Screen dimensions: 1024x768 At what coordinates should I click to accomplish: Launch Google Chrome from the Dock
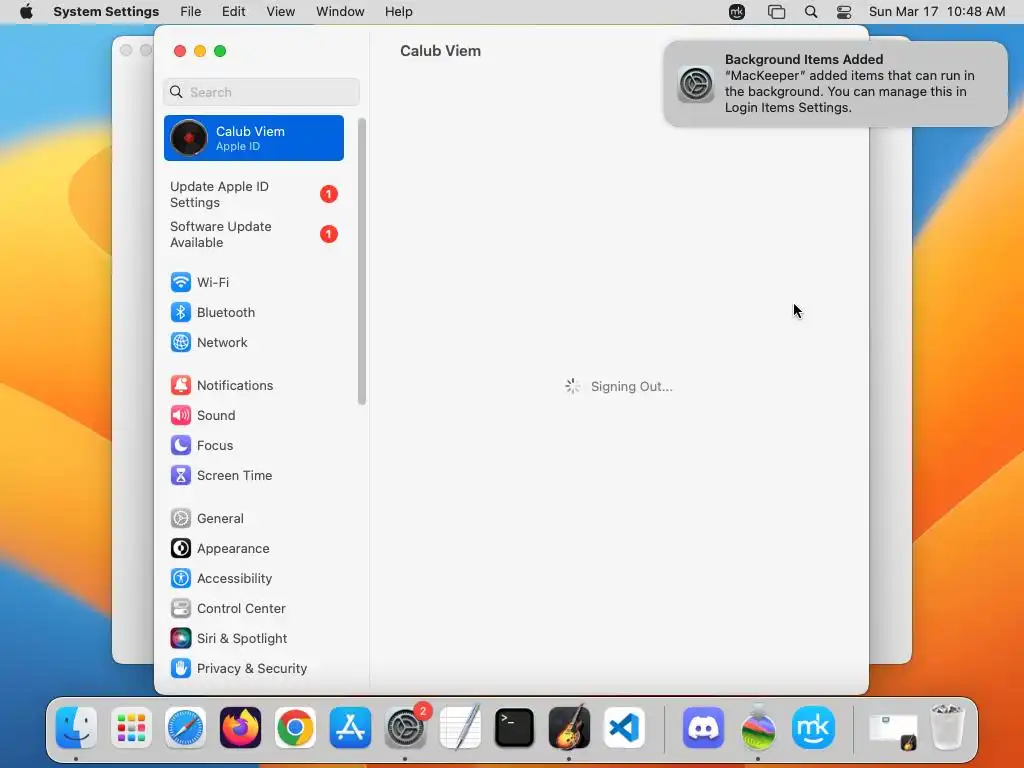click(x=295, y=727)
